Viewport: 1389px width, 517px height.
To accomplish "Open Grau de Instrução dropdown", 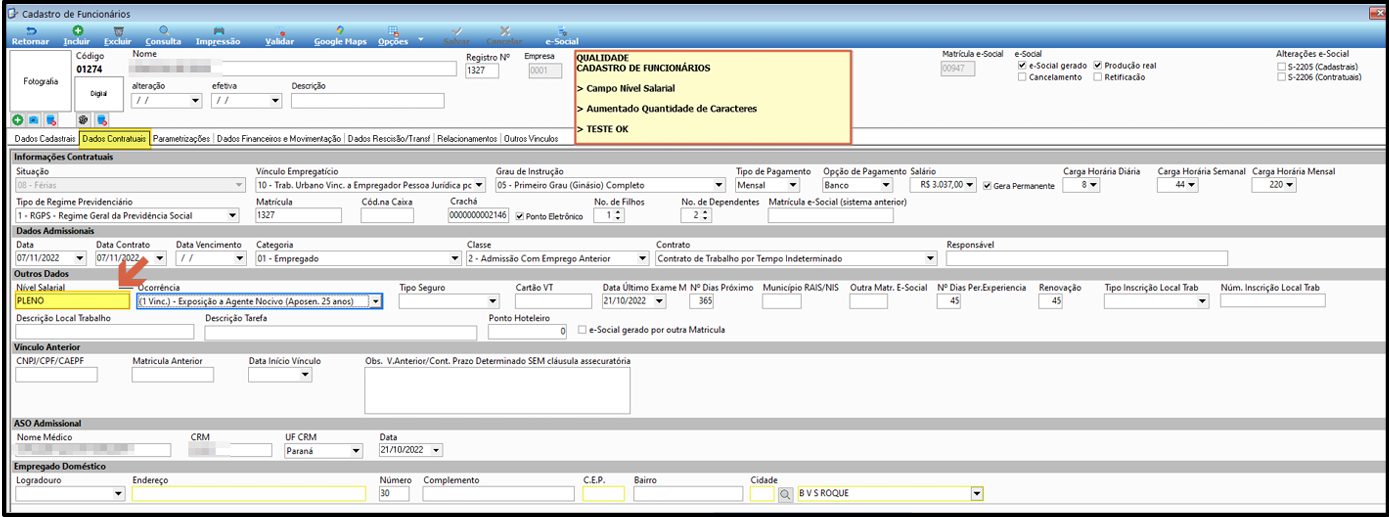I will [719, 185].
